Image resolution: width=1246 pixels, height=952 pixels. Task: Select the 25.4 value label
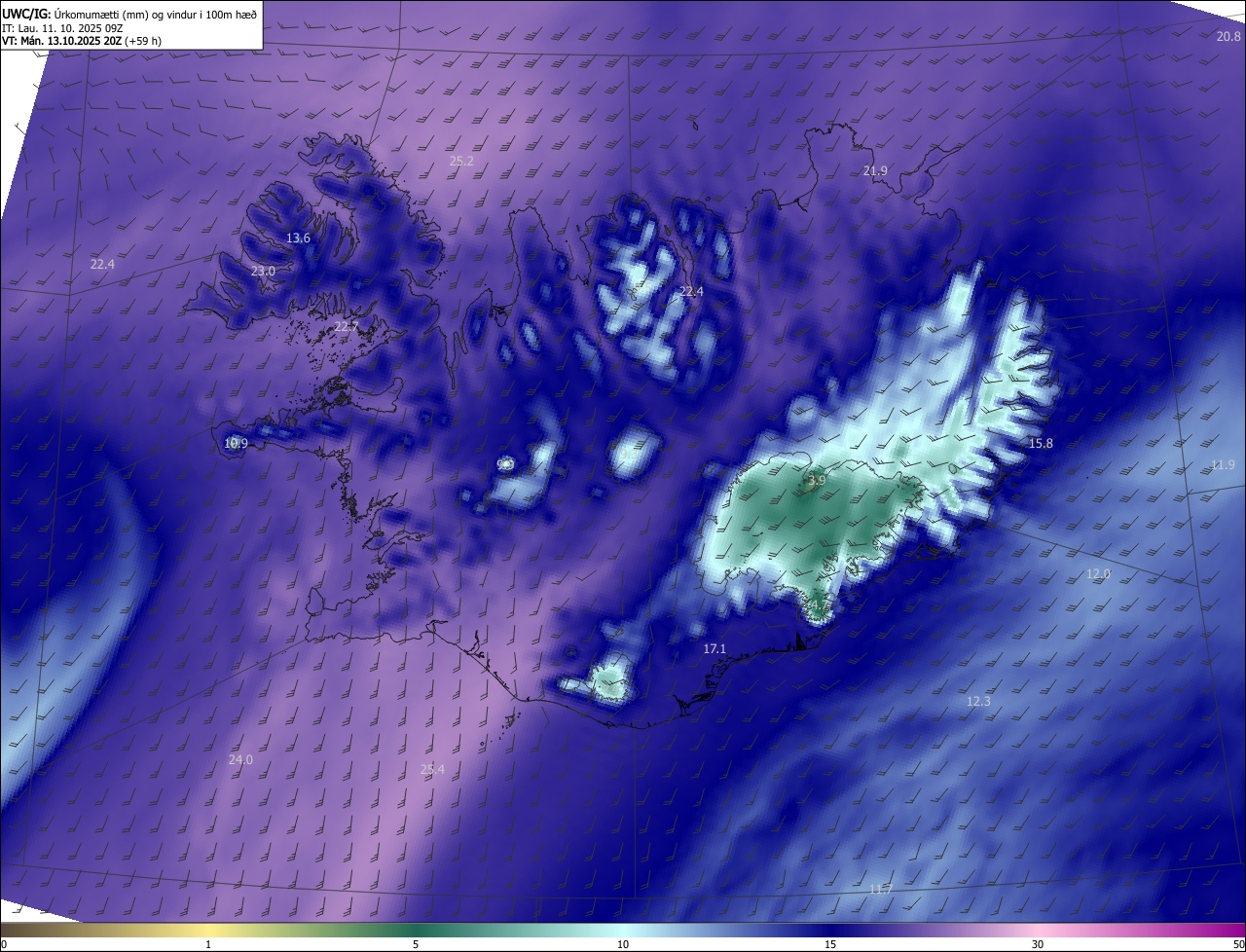(x=432, y=770)
